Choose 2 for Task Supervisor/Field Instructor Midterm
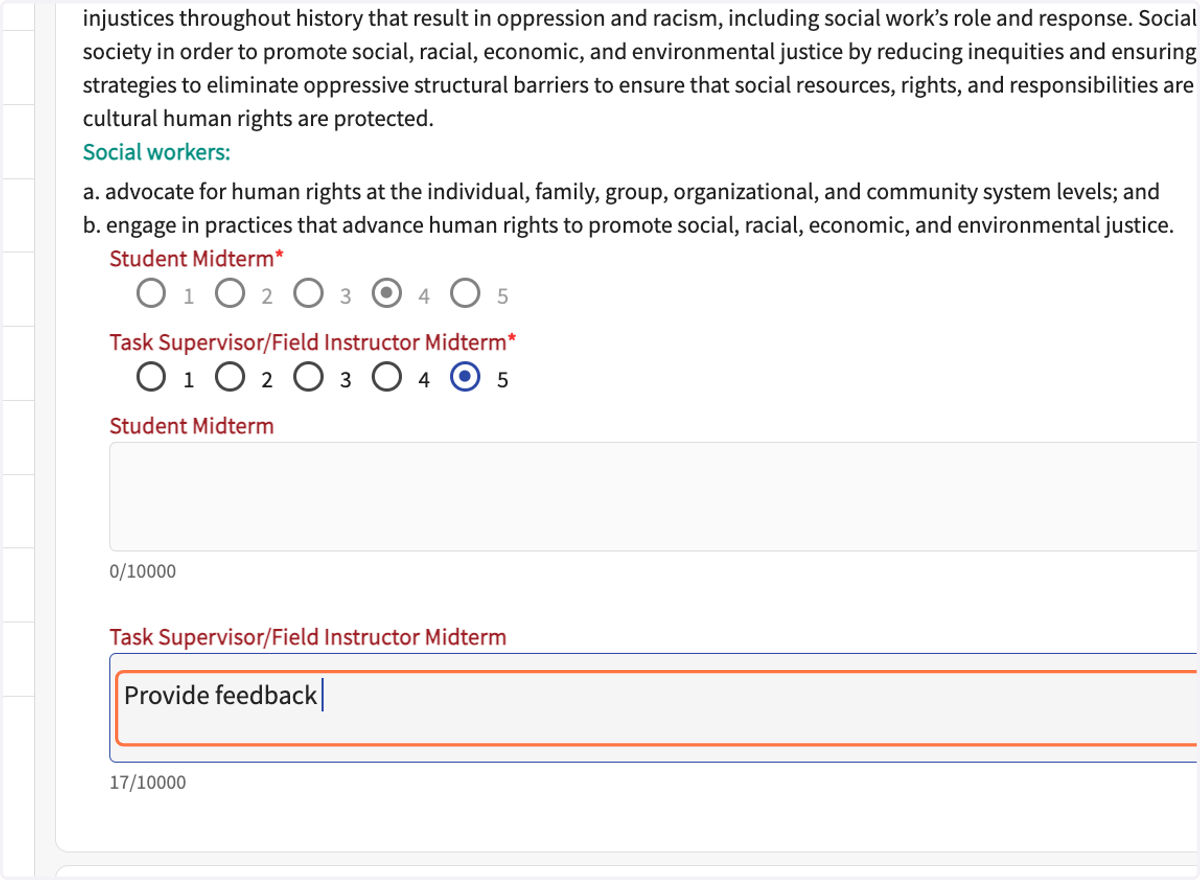 point(229,378)
